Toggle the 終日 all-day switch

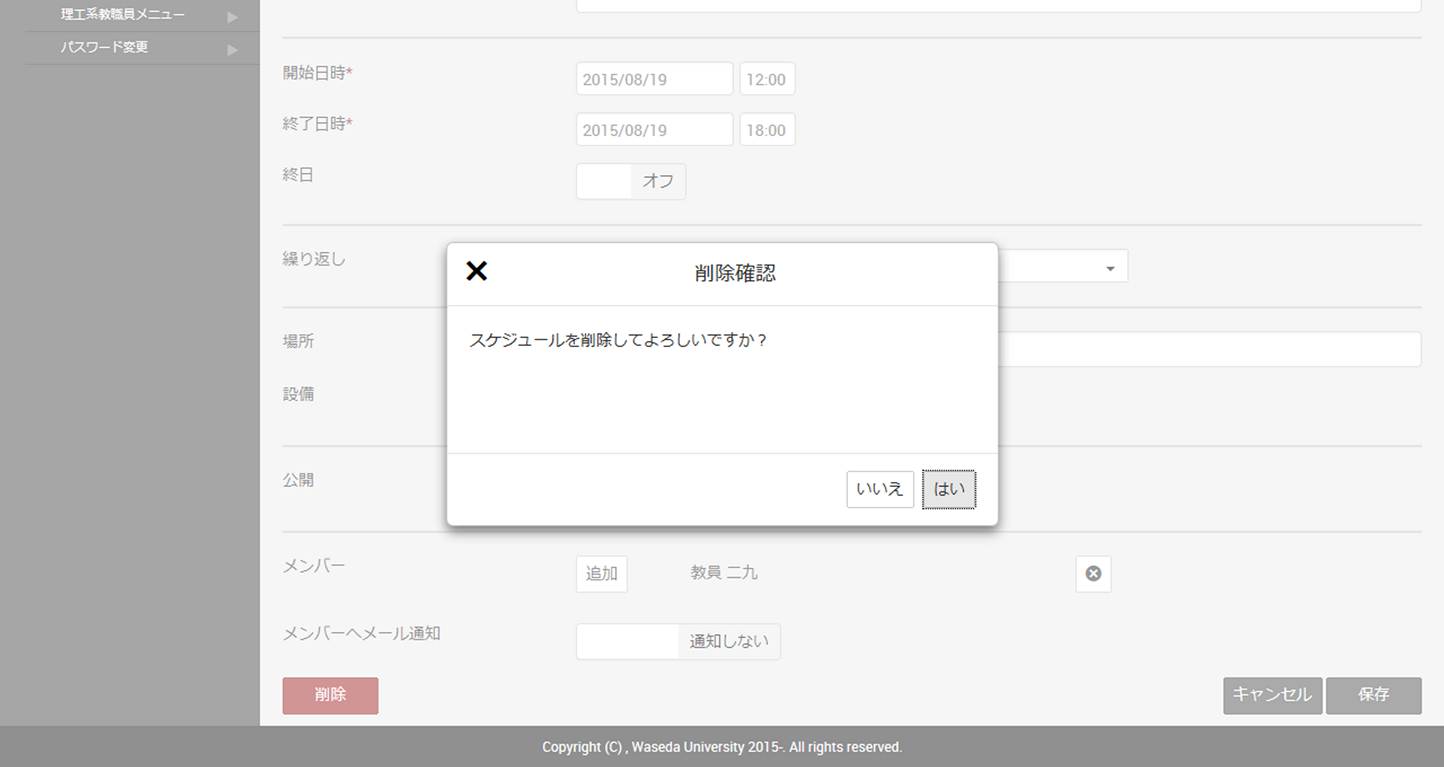pyautogui.click(x=631, y=181)
